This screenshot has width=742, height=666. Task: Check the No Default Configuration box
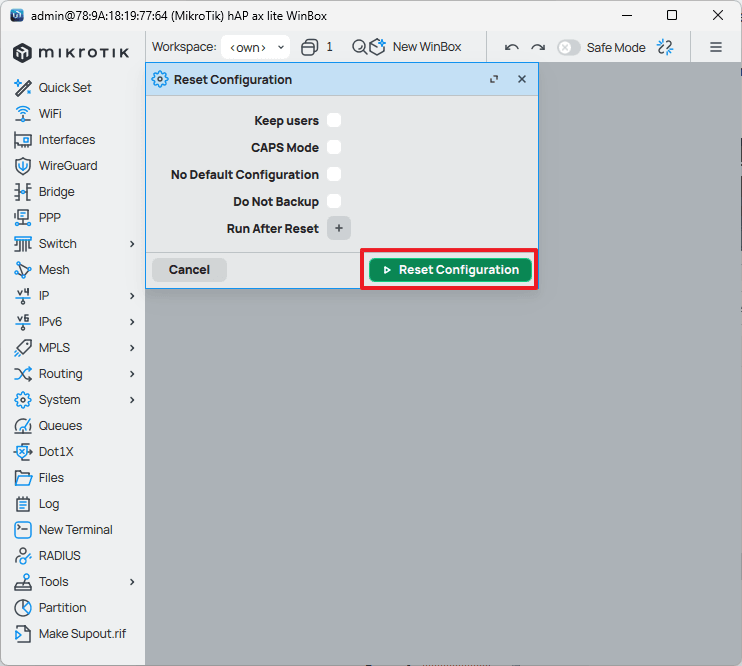tap(334, 174)
